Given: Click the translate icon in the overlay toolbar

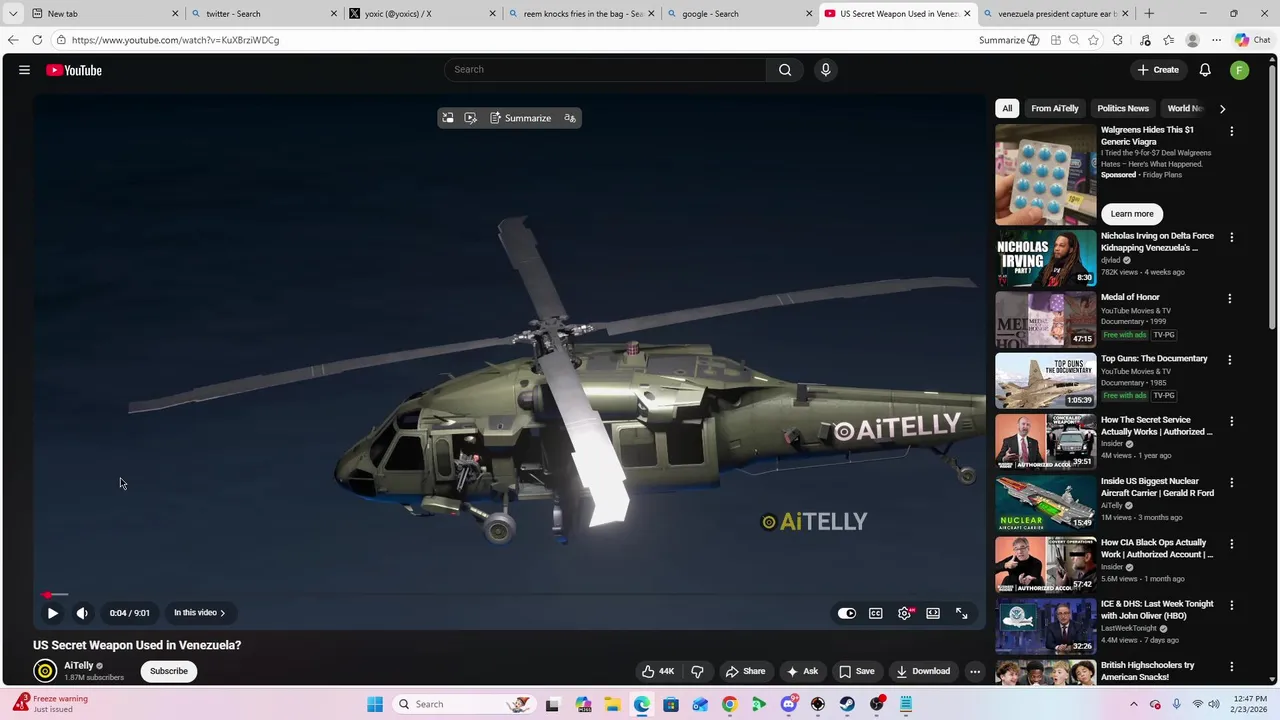Looking at the screenshot, I should pos(570,118).
